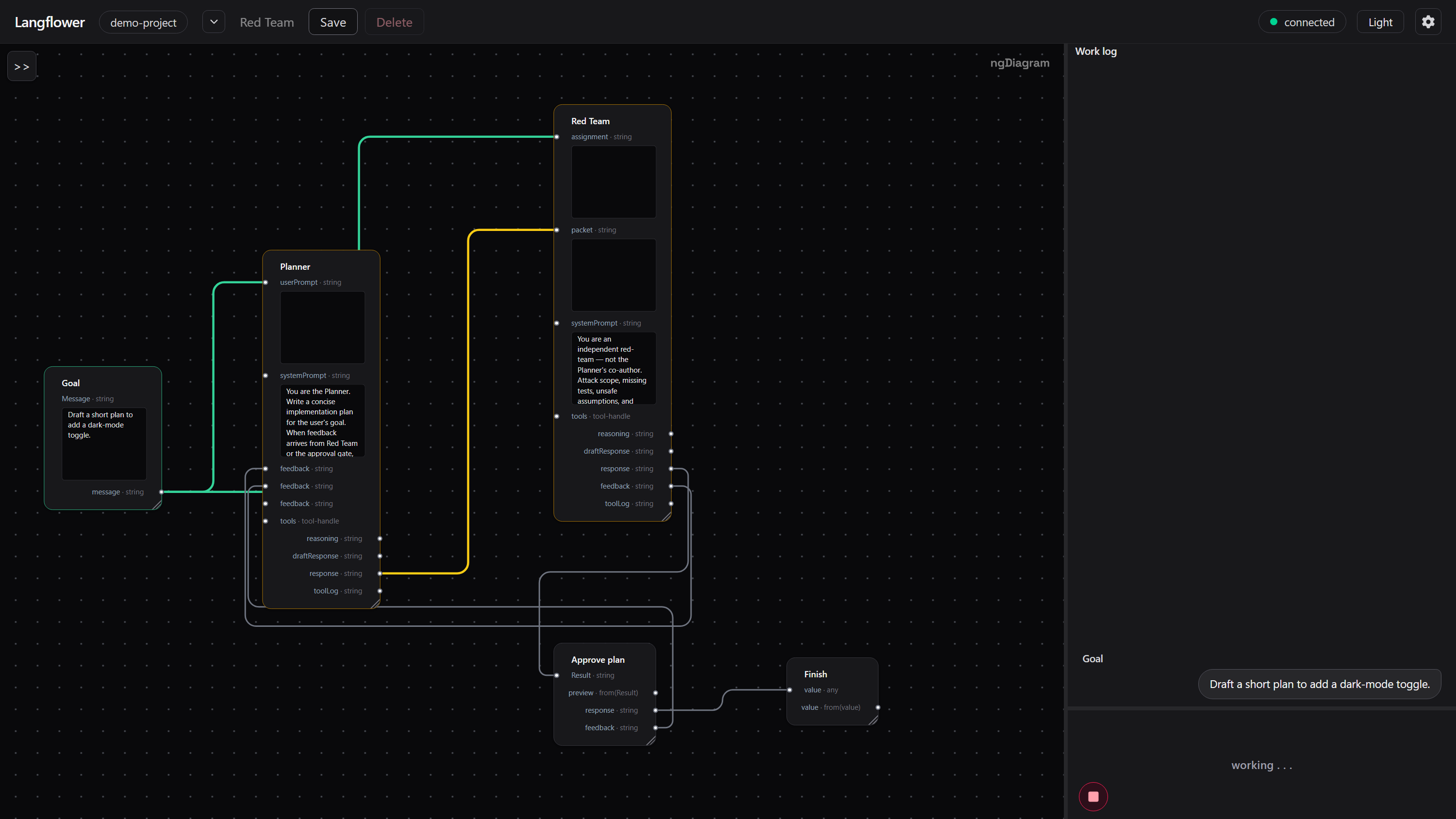Click the stop run button
Image resolution: width=1456 pixels, height=819 pixels.
[1093, 796]
